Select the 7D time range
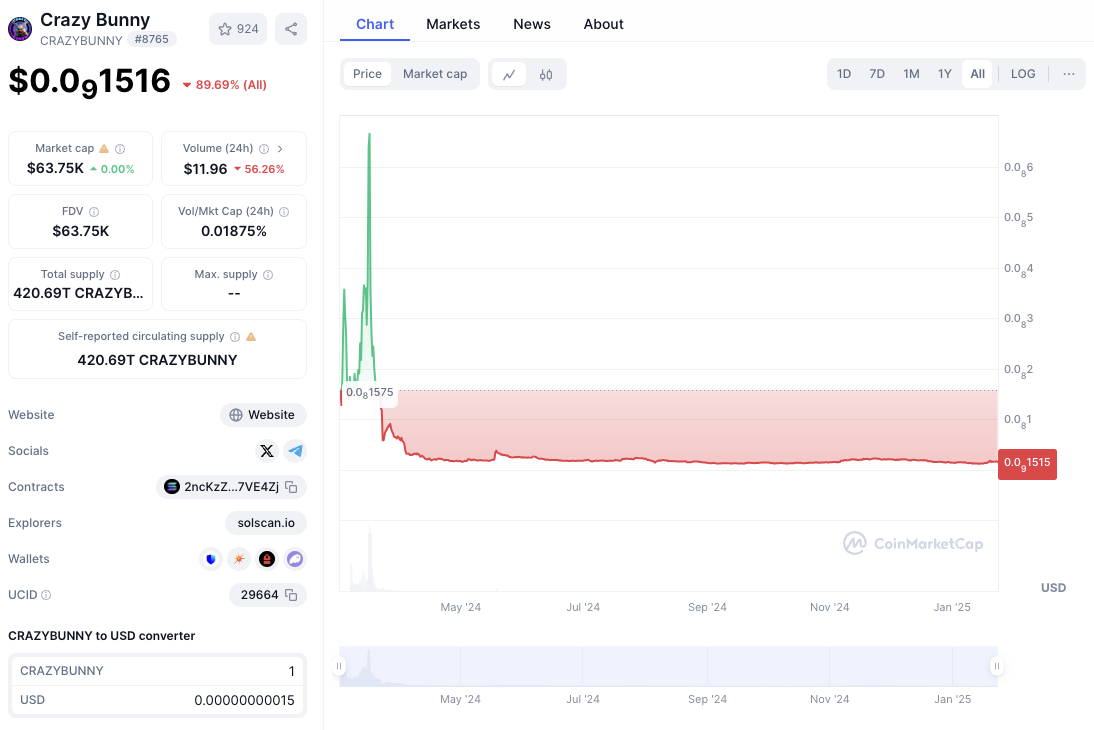The height and width of the screenshot is (730, 1094). [x=877, y=74]
